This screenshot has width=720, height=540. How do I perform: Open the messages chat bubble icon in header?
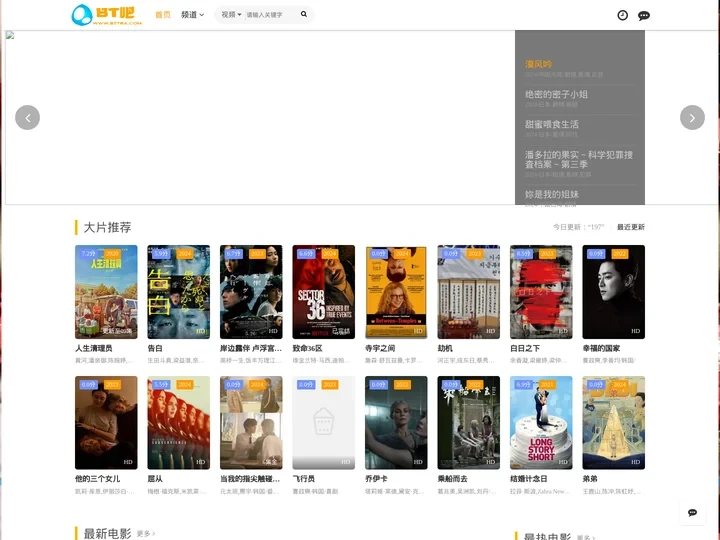pyautogui.click(x=644, y=16)
